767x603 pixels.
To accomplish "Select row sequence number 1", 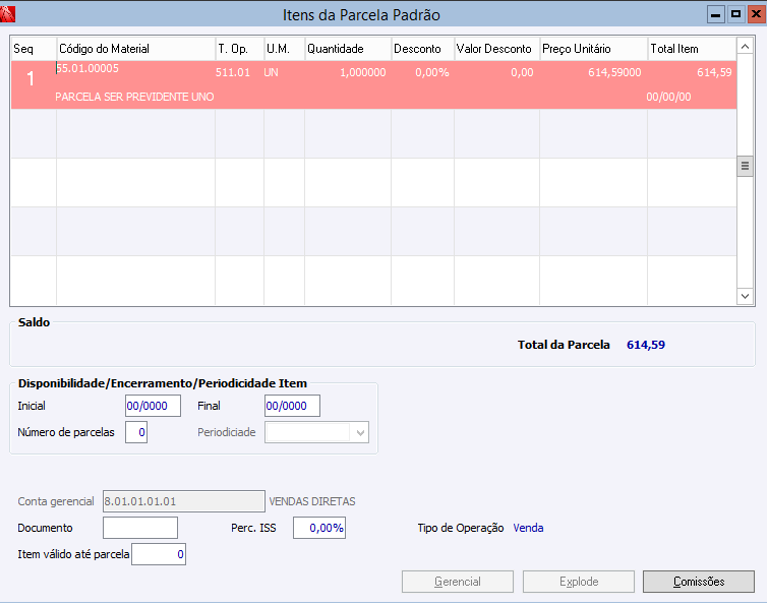I will coord(30,79).
